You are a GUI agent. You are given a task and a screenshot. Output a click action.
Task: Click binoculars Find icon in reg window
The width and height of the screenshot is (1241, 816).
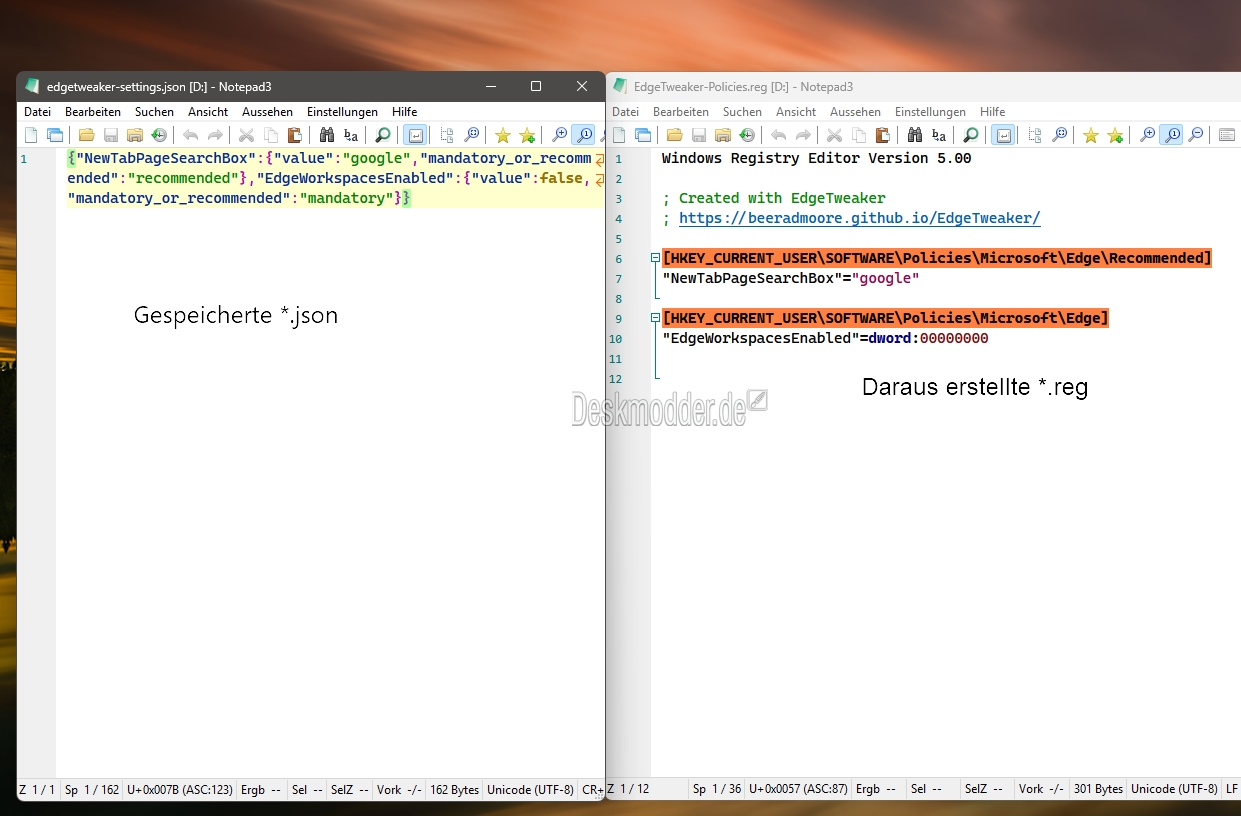point(914,135)
